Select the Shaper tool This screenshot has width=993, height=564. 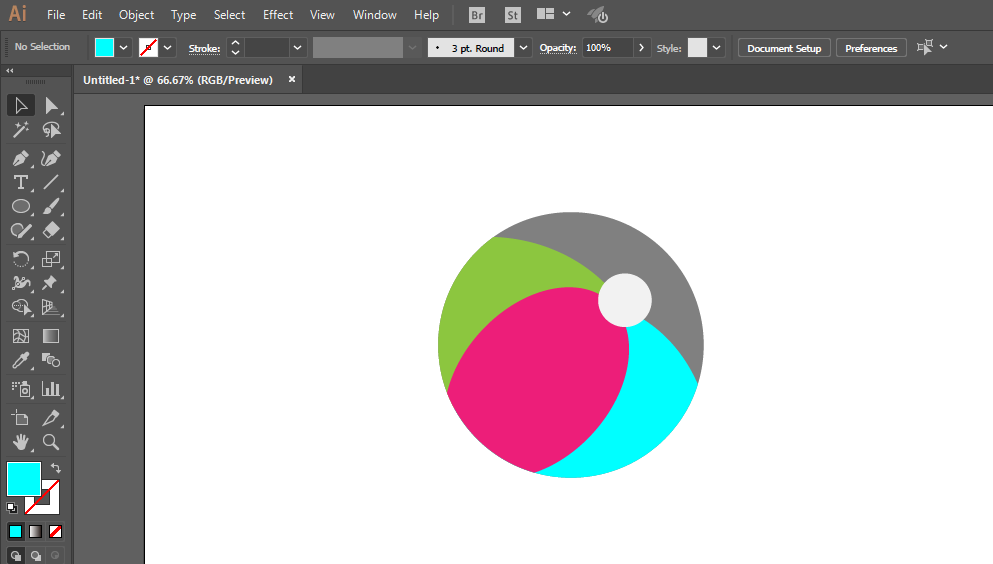point(21,230)
